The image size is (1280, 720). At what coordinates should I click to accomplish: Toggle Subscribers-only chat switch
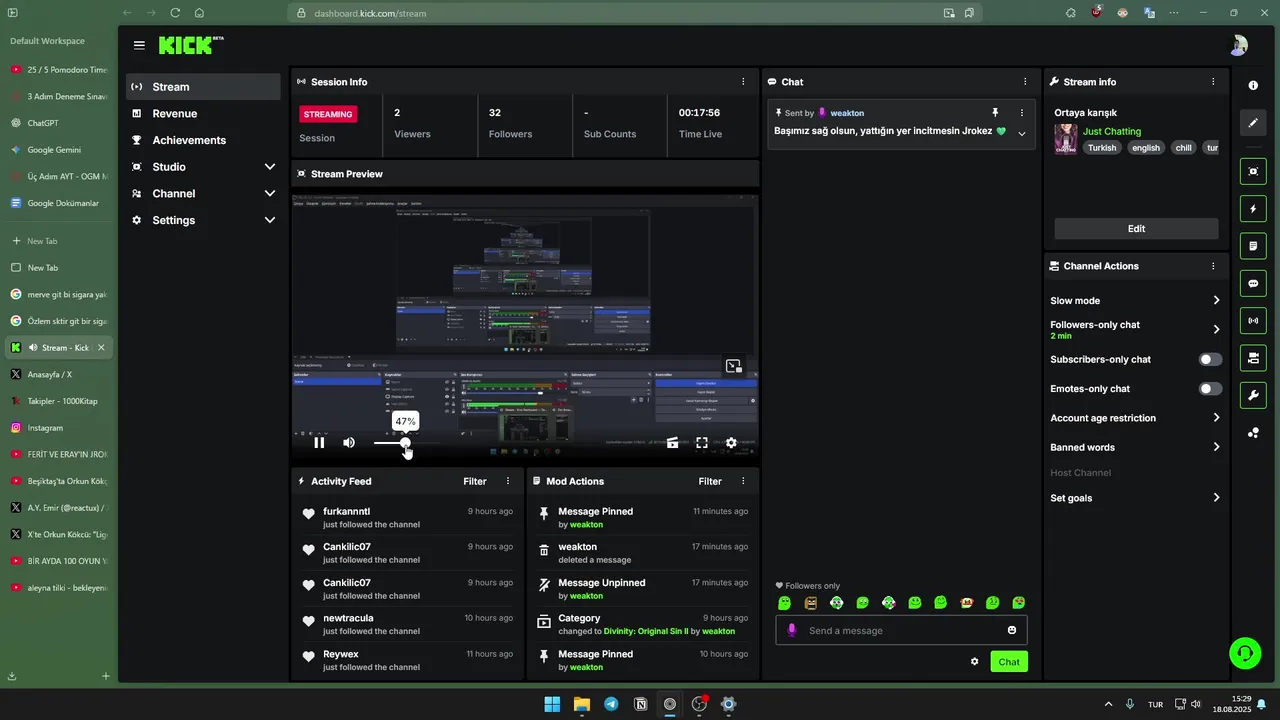[1210, 359]
